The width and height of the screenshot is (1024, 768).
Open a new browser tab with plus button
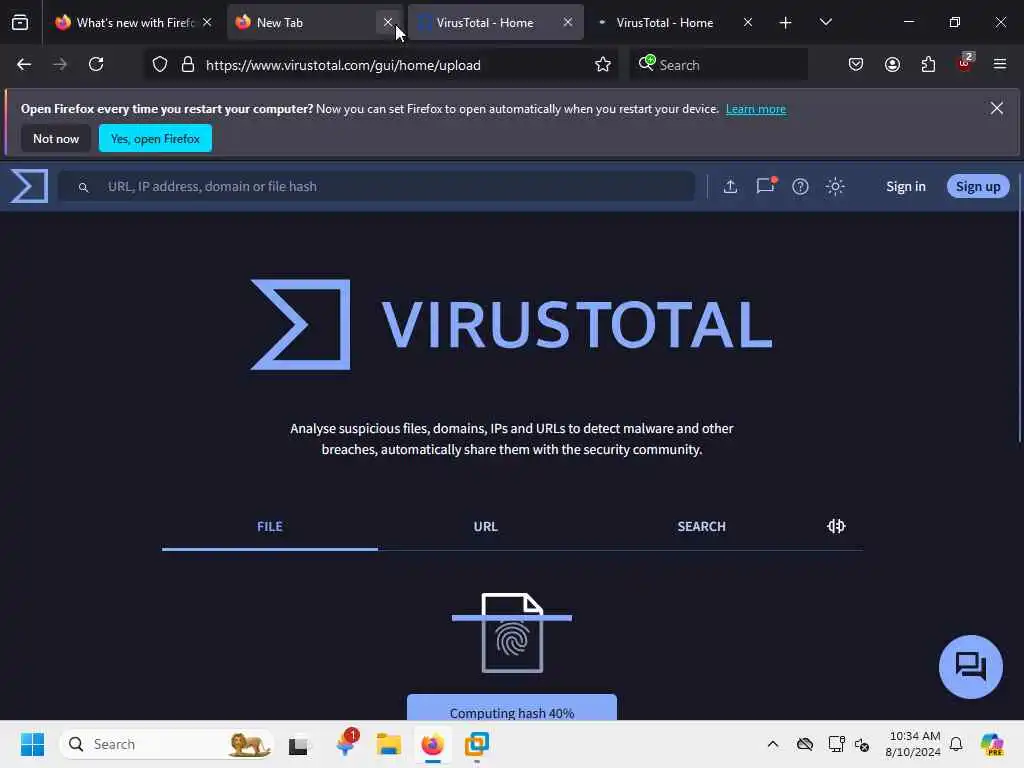coord(786,23)
